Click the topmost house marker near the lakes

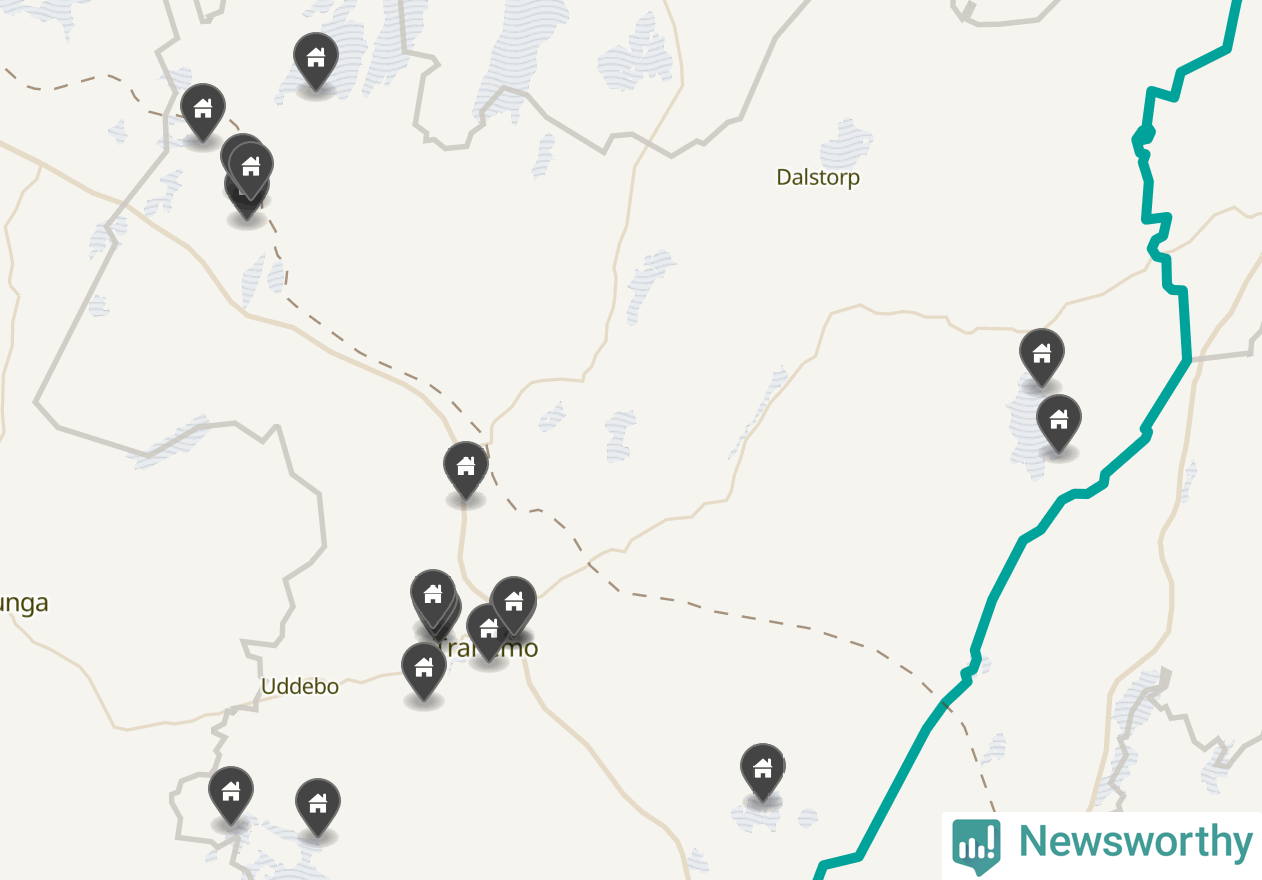point(316,62)
